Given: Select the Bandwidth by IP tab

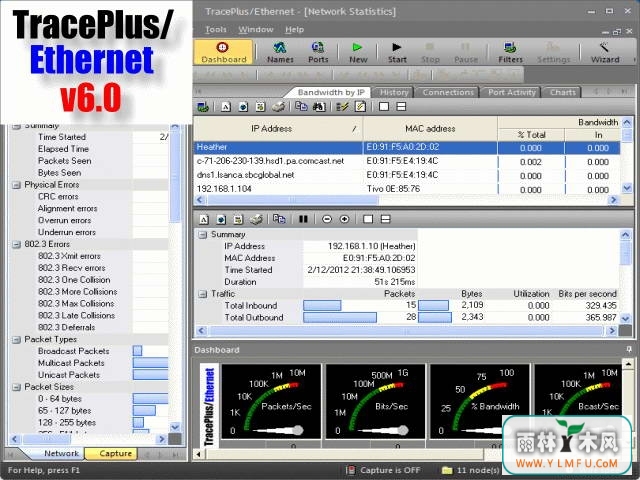Looking at the screenshot, I should tap(331, 92).
